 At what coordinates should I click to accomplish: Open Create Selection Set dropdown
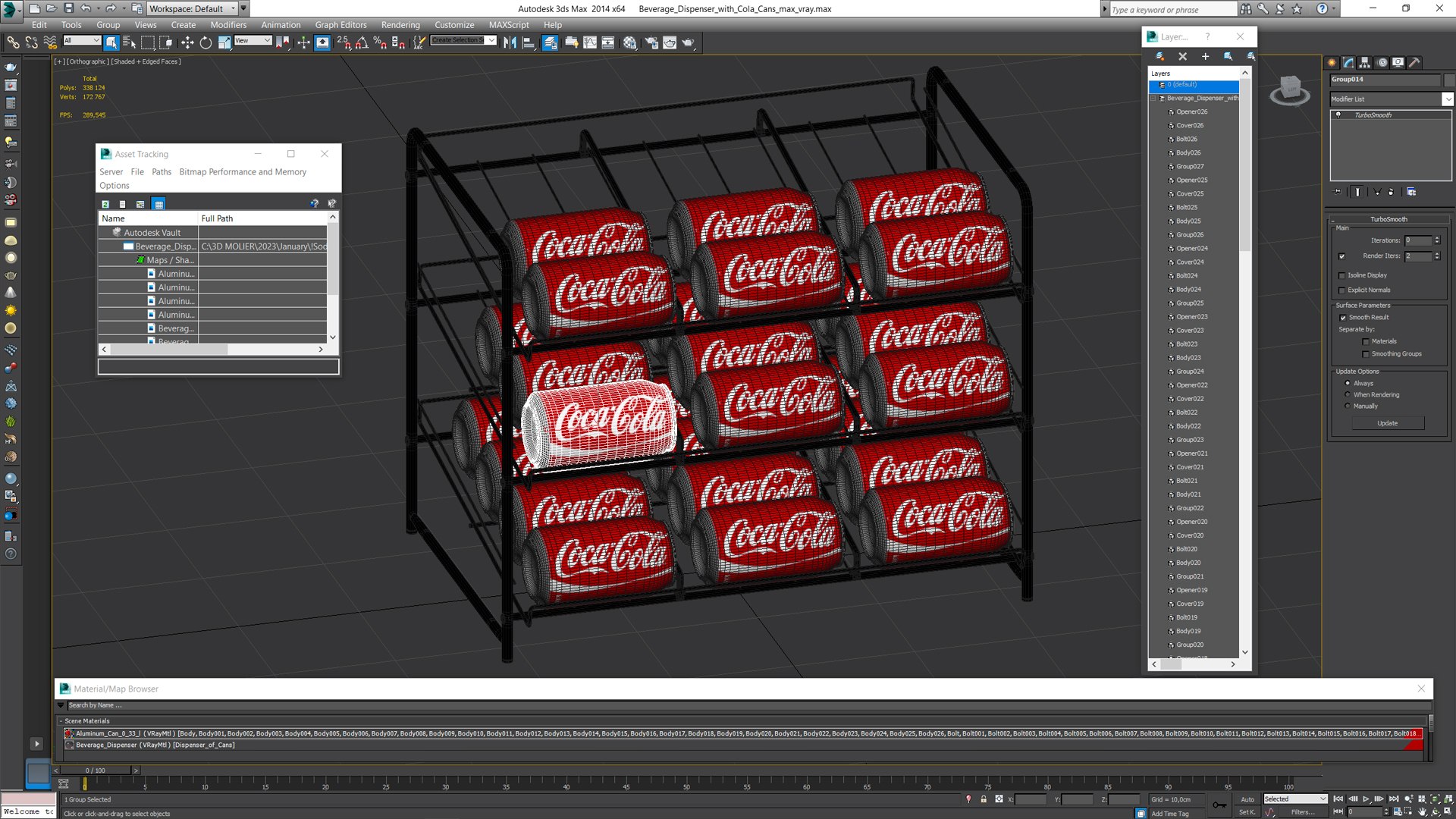(x=463, y=40)
